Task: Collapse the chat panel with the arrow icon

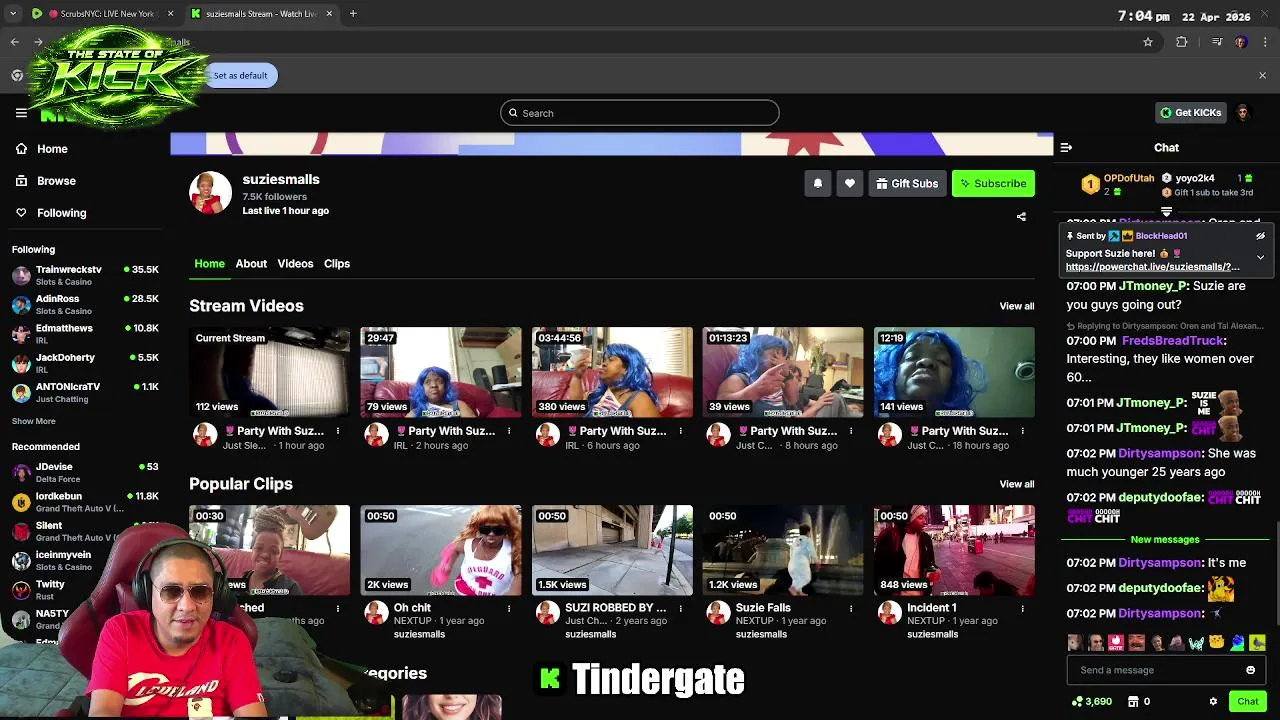Action: pos(1066,147)
